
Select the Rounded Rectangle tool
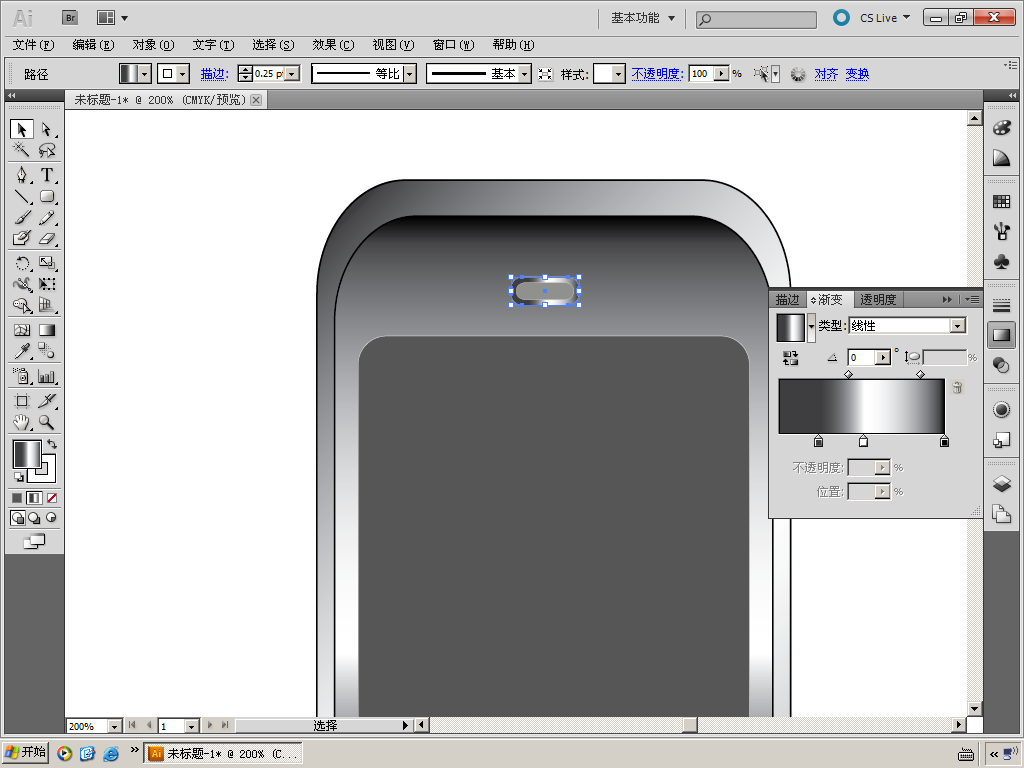point(46,196)
